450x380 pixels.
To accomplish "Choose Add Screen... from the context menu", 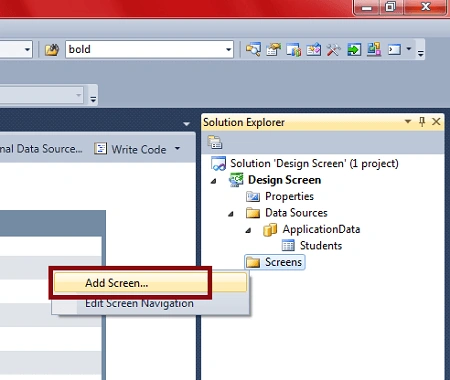I will pos(150,283).
